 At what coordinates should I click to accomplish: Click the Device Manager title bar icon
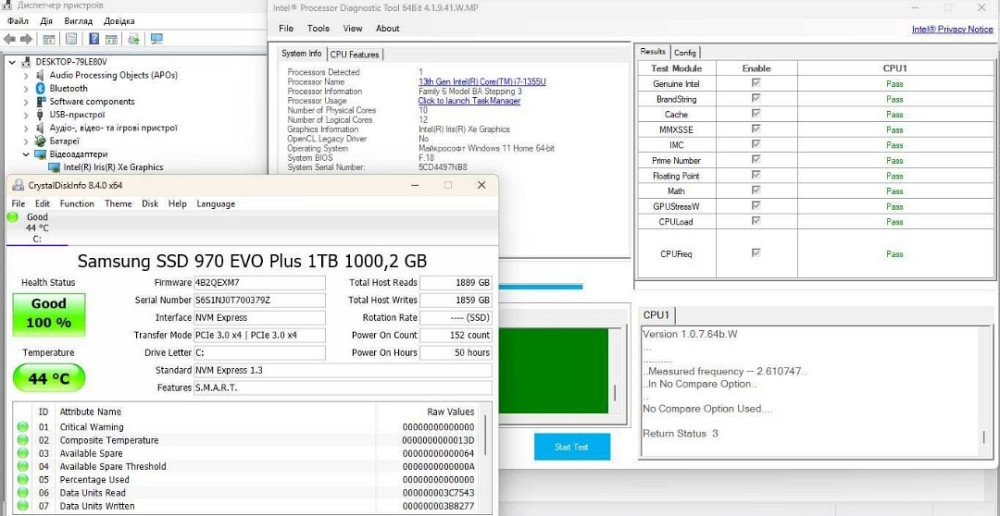(8, 5)
